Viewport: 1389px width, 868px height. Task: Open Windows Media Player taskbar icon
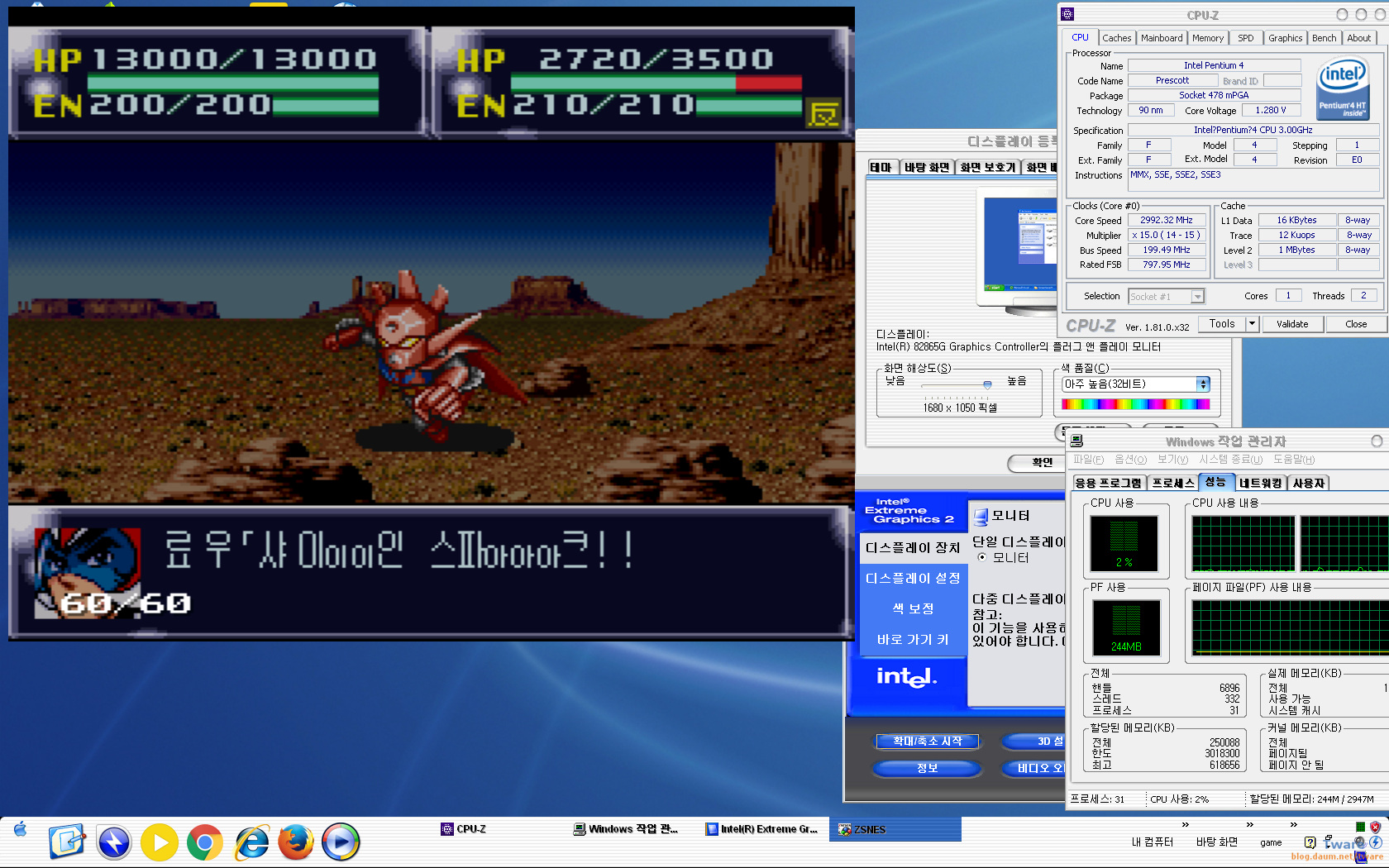(x=341, y=842)
